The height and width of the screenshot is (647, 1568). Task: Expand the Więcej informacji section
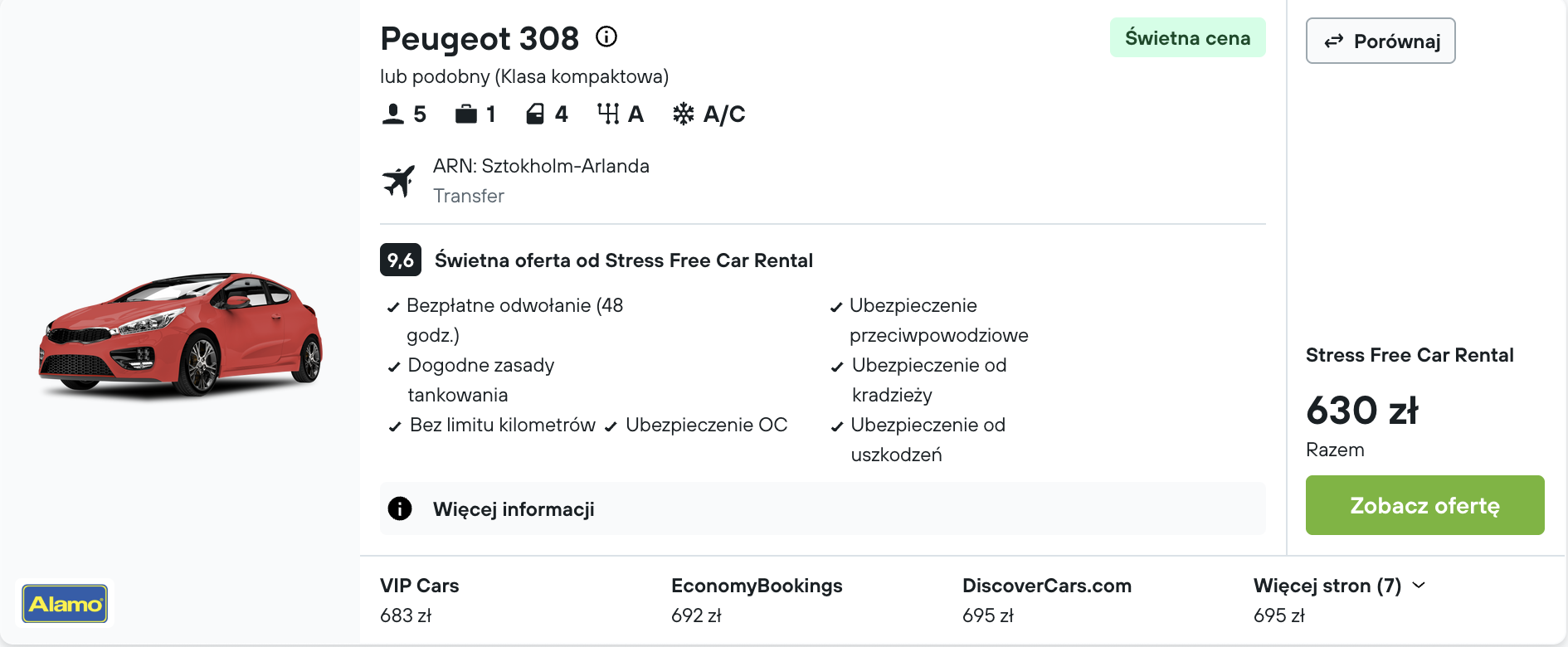[822, 508]
